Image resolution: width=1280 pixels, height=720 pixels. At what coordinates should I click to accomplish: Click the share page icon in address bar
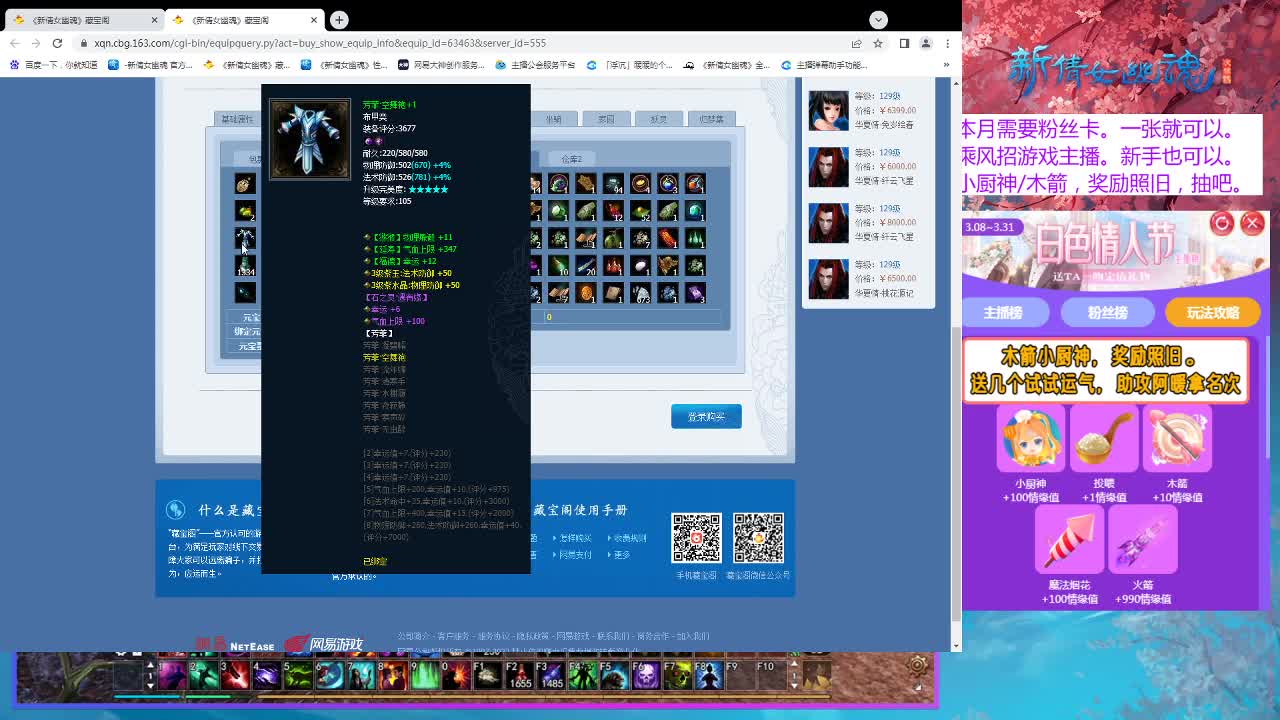click(856, 43)
